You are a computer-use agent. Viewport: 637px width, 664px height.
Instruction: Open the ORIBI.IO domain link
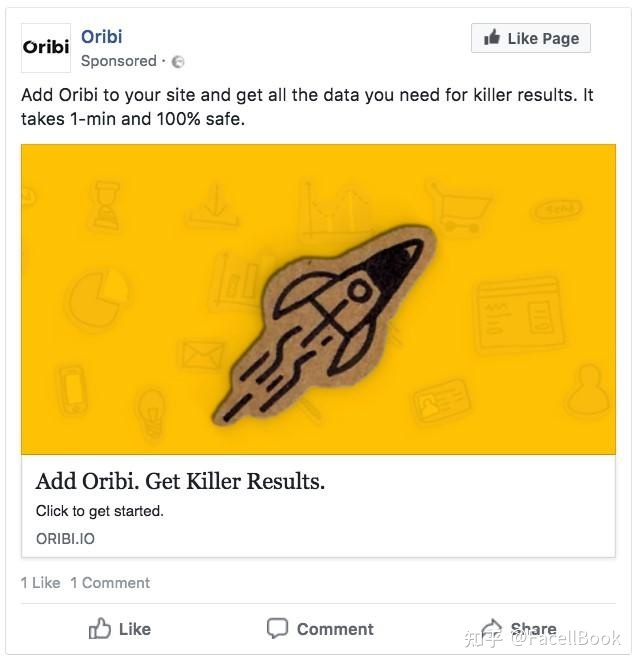[x=65, y=539]
